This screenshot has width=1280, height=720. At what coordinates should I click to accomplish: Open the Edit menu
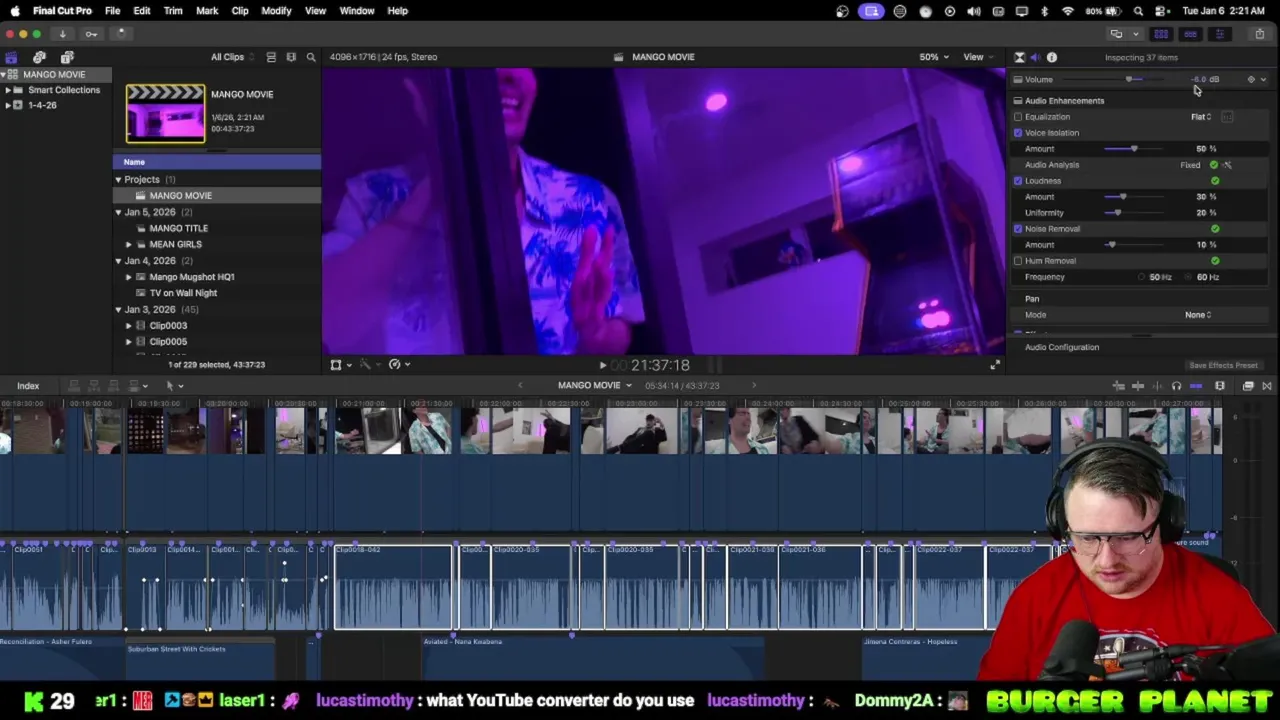[141, 11]
